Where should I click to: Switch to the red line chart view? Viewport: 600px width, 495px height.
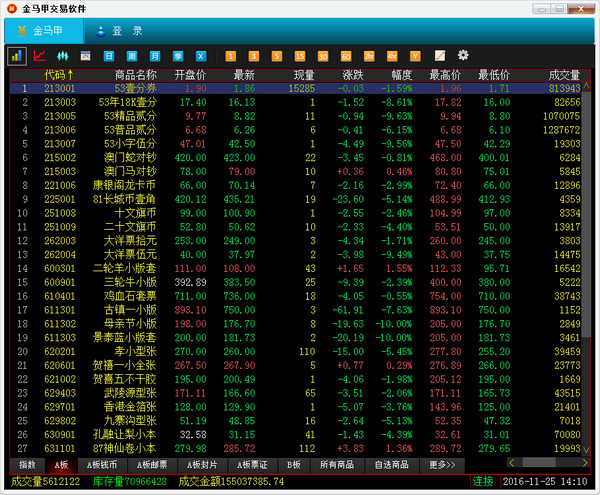click(x=39, y=56)
